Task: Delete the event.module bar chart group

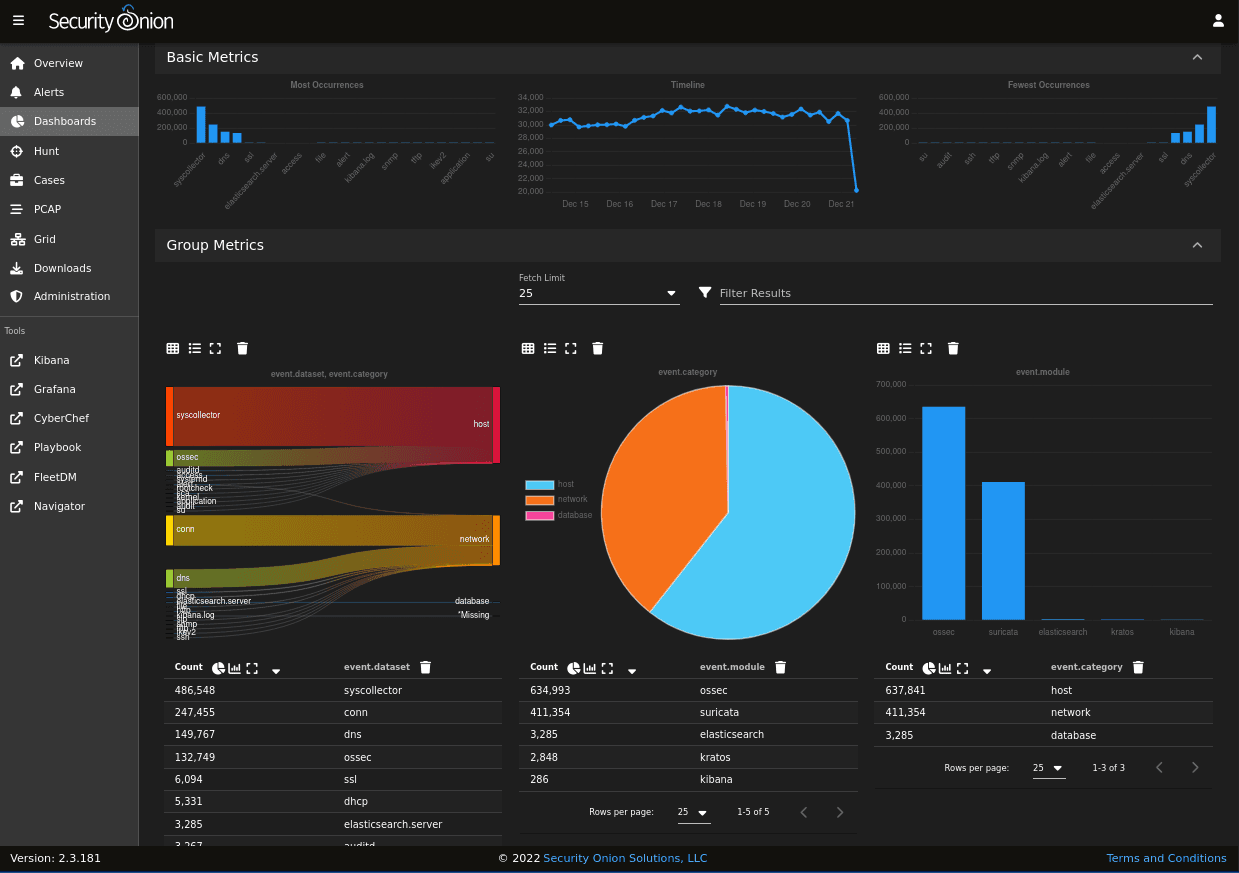Action: pos(953,348)
